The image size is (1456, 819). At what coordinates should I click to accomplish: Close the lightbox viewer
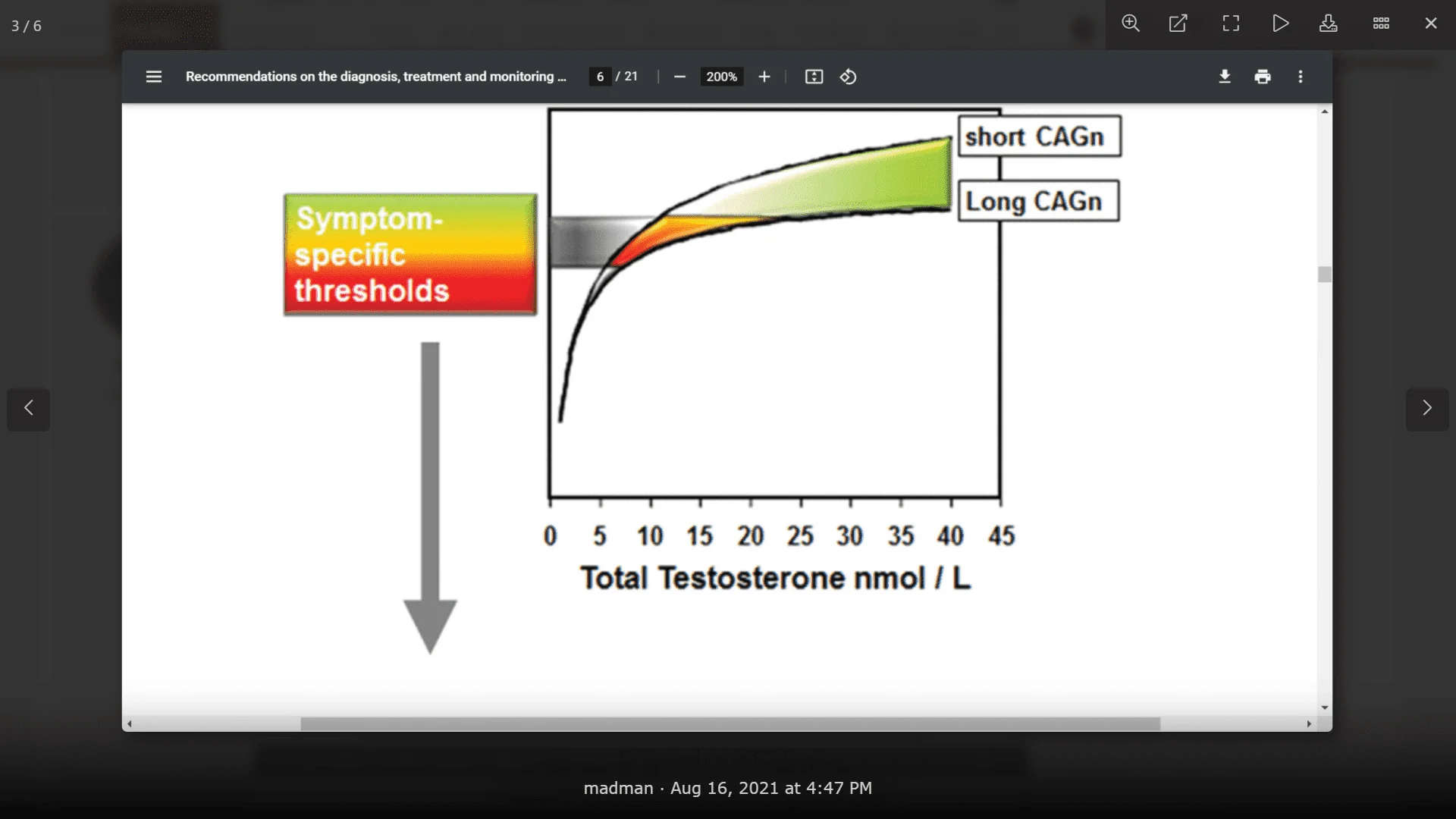1431,24
